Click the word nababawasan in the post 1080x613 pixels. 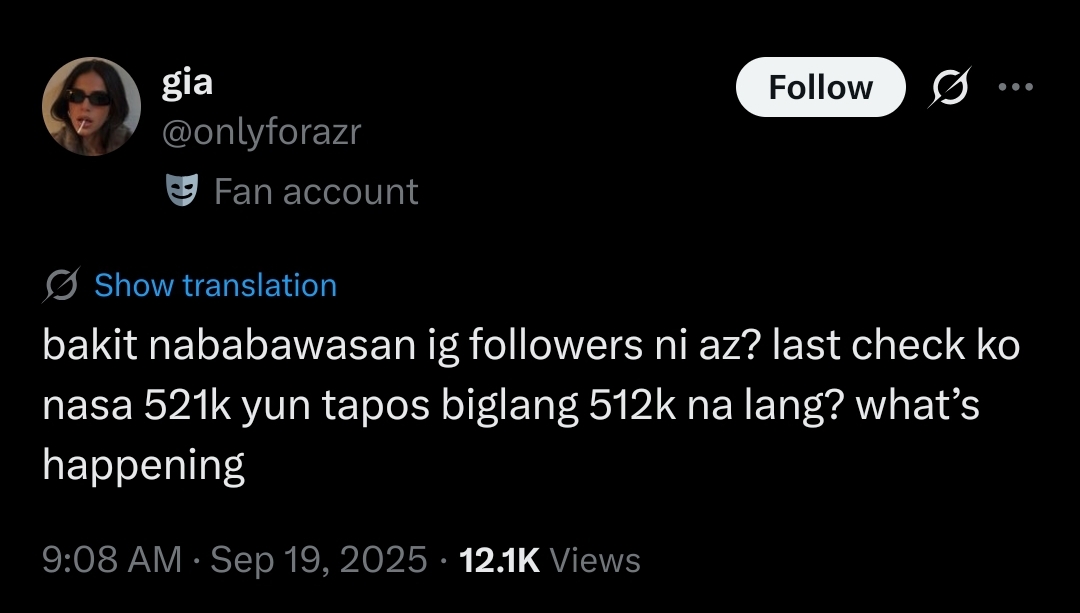pos(282,345)
